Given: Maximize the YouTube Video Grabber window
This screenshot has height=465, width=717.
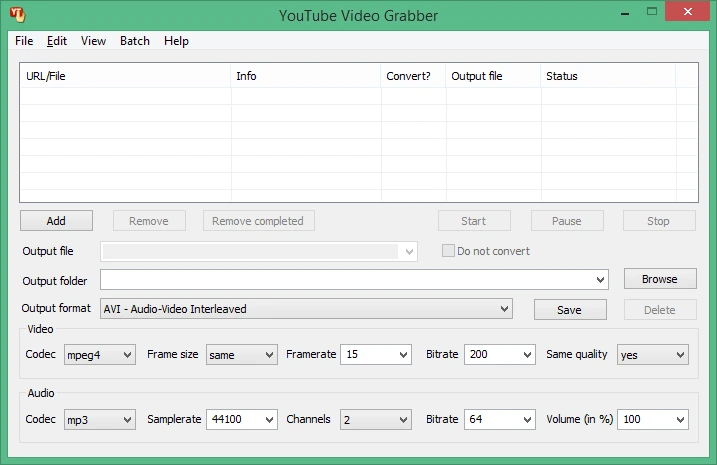Looking at the screenshot, I should (x=652, y=11).
